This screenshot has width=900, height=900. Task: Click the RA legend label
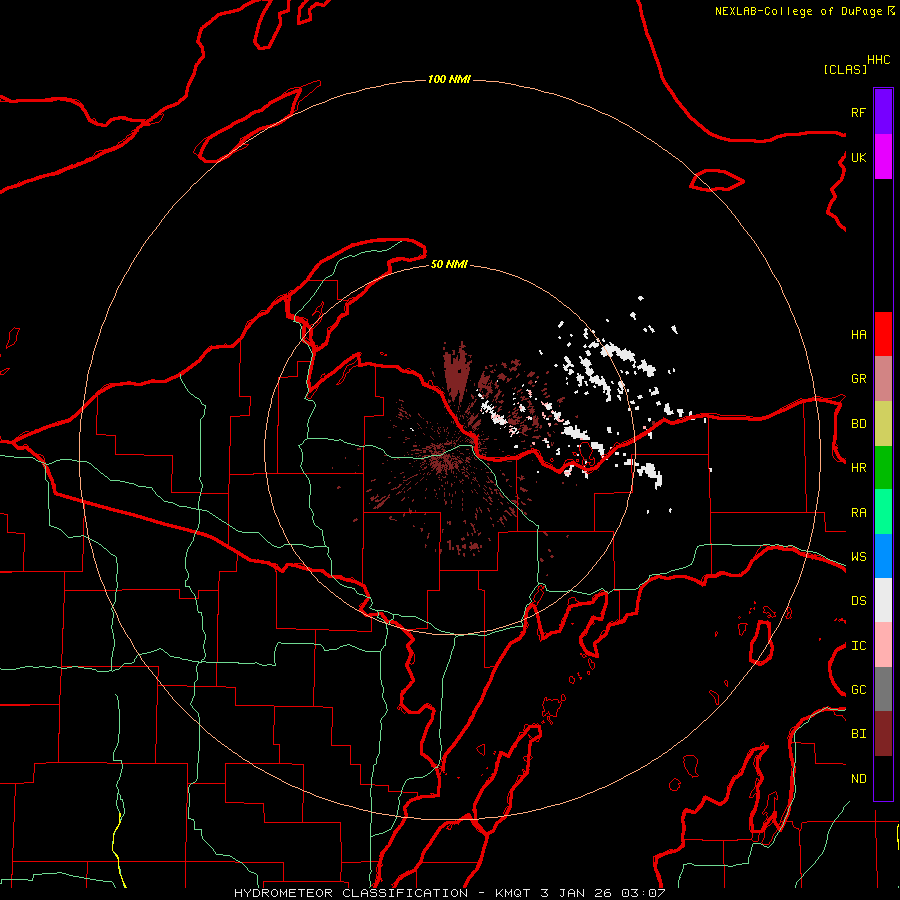coord(858,513)
